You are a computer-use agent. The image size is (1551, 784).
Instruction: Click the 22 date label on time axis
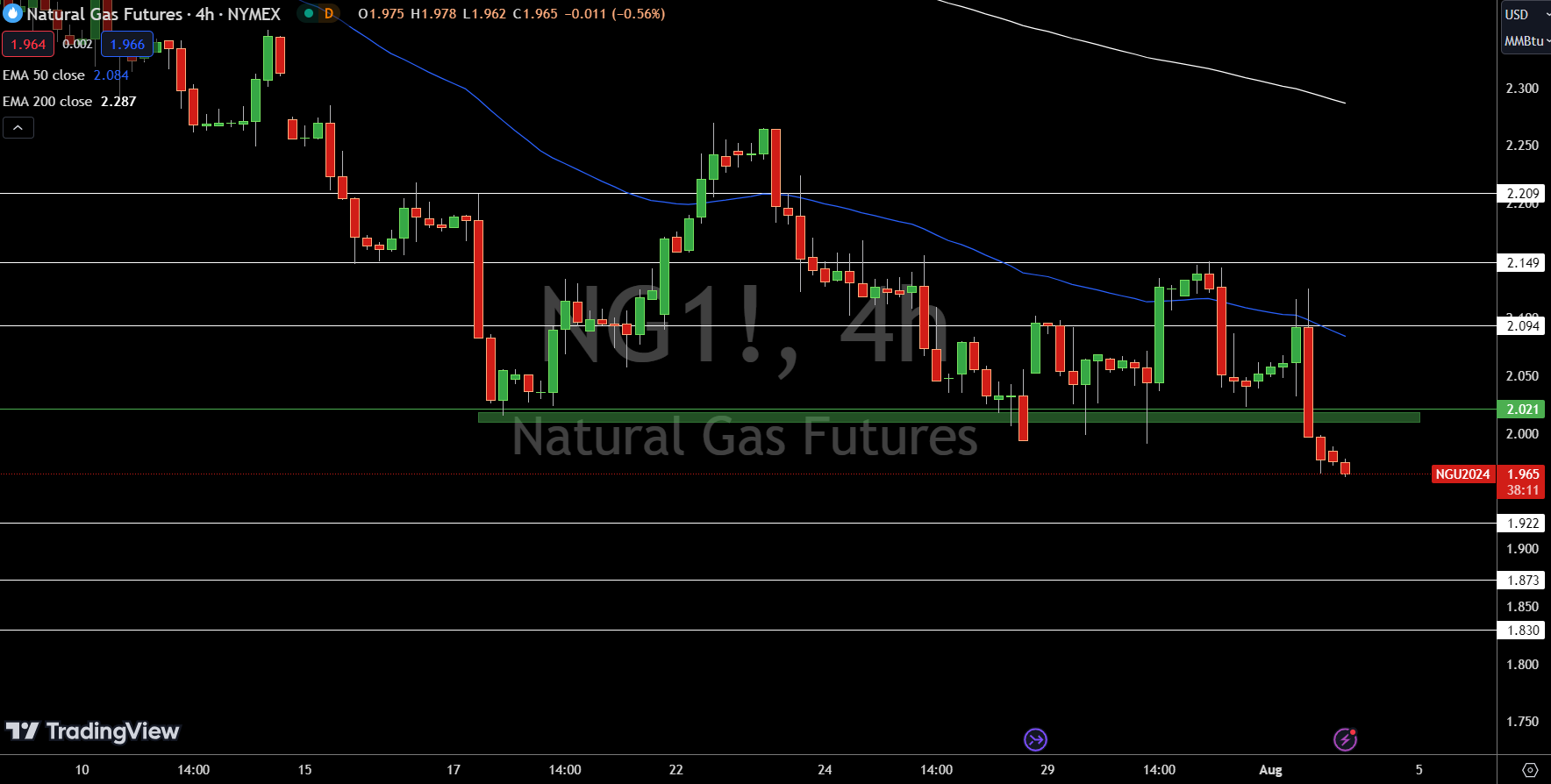point(675,770)
